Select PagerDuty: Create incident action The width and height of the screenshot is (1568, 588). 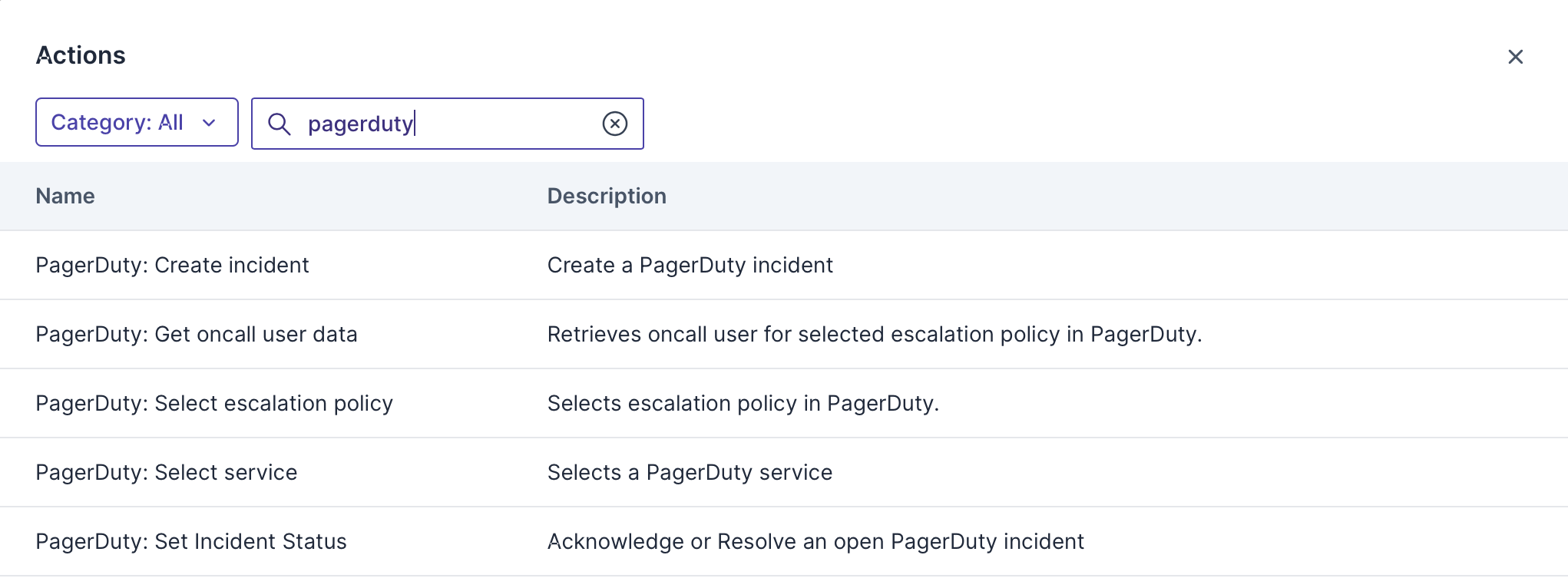(172, 266)
